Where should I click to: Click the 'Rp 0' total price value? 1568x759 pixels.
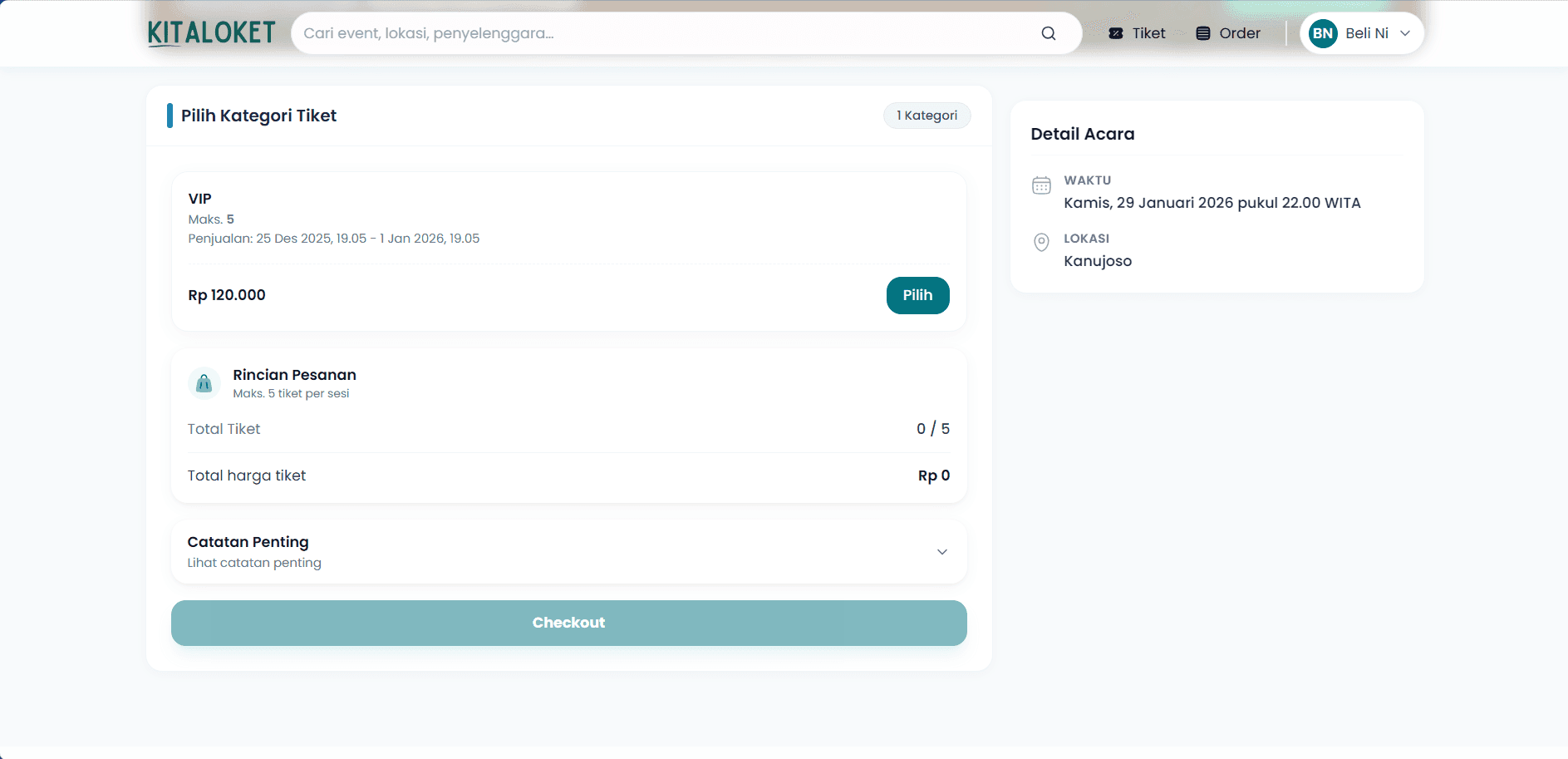click(934, 476)
